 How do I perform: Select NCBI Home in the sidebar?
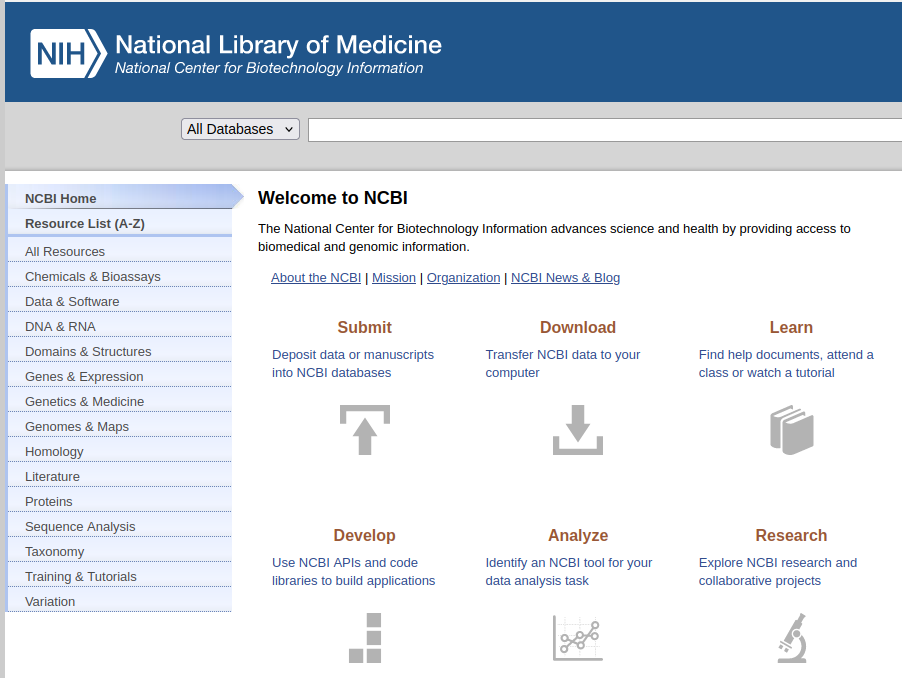[61, 198]
